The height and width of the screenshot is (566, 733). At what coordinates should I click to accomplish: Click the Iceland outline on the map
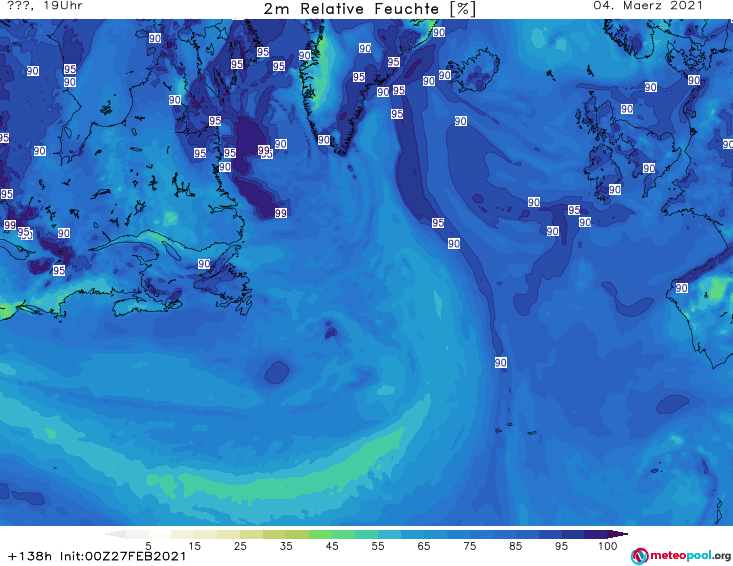coord(473,71)
